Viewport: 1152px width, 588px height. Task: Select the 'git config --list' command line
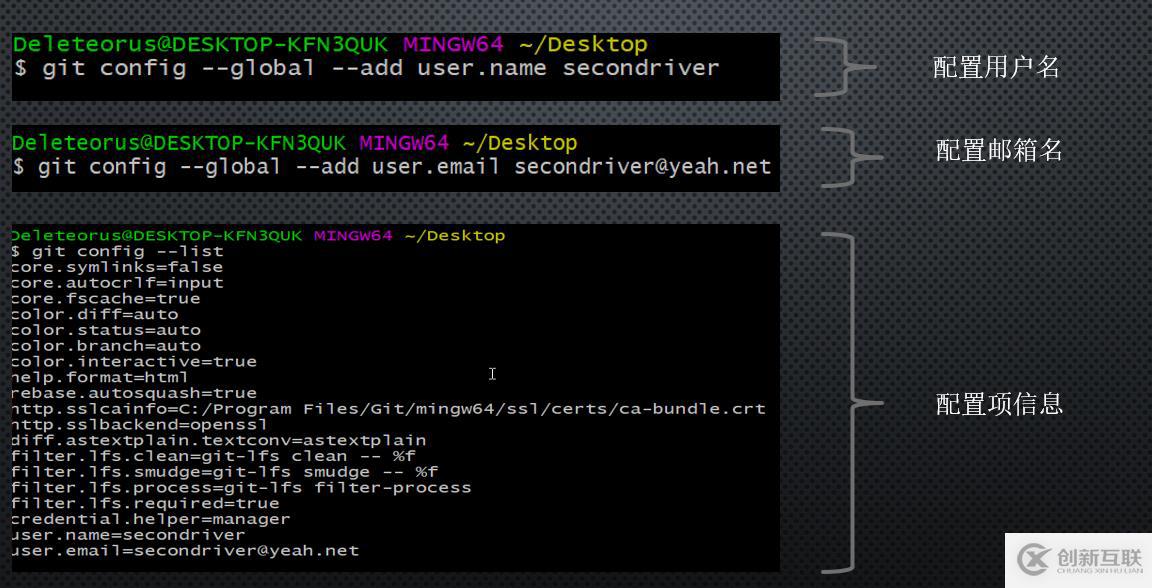click(118, 251)
